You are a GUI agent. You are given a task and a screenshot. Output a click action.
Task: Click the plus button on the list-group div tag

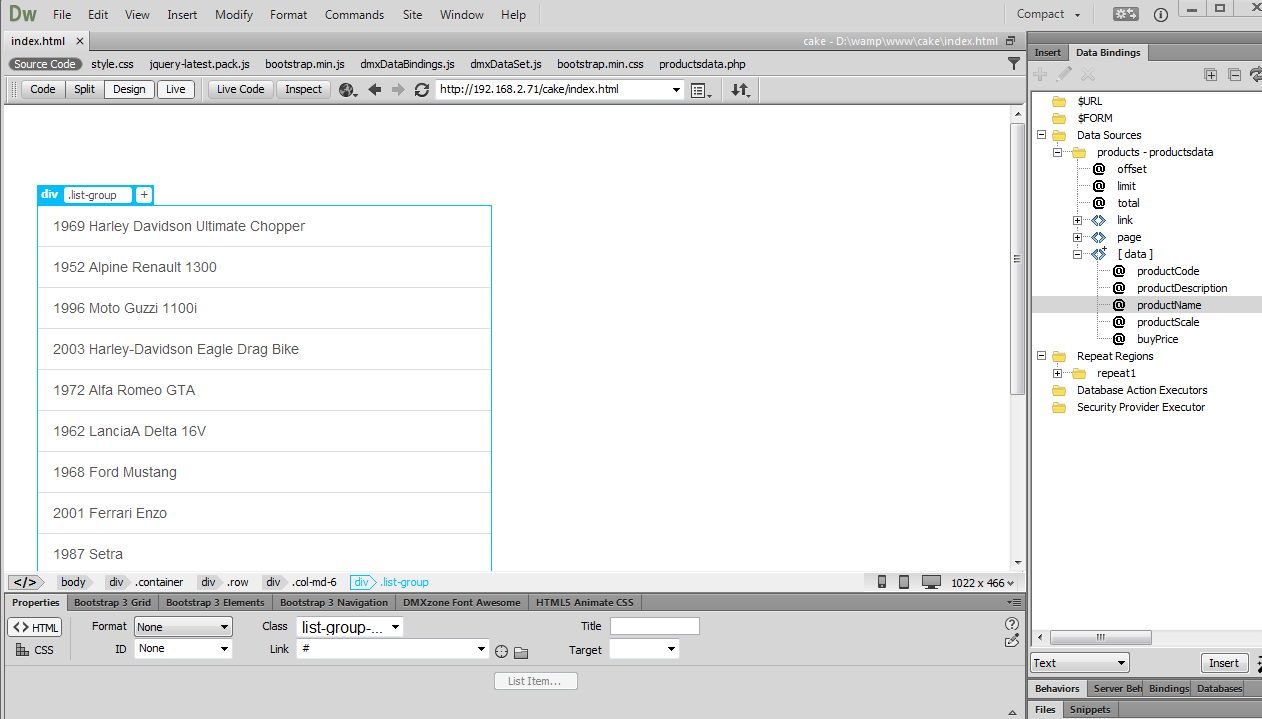coord(144,195)
